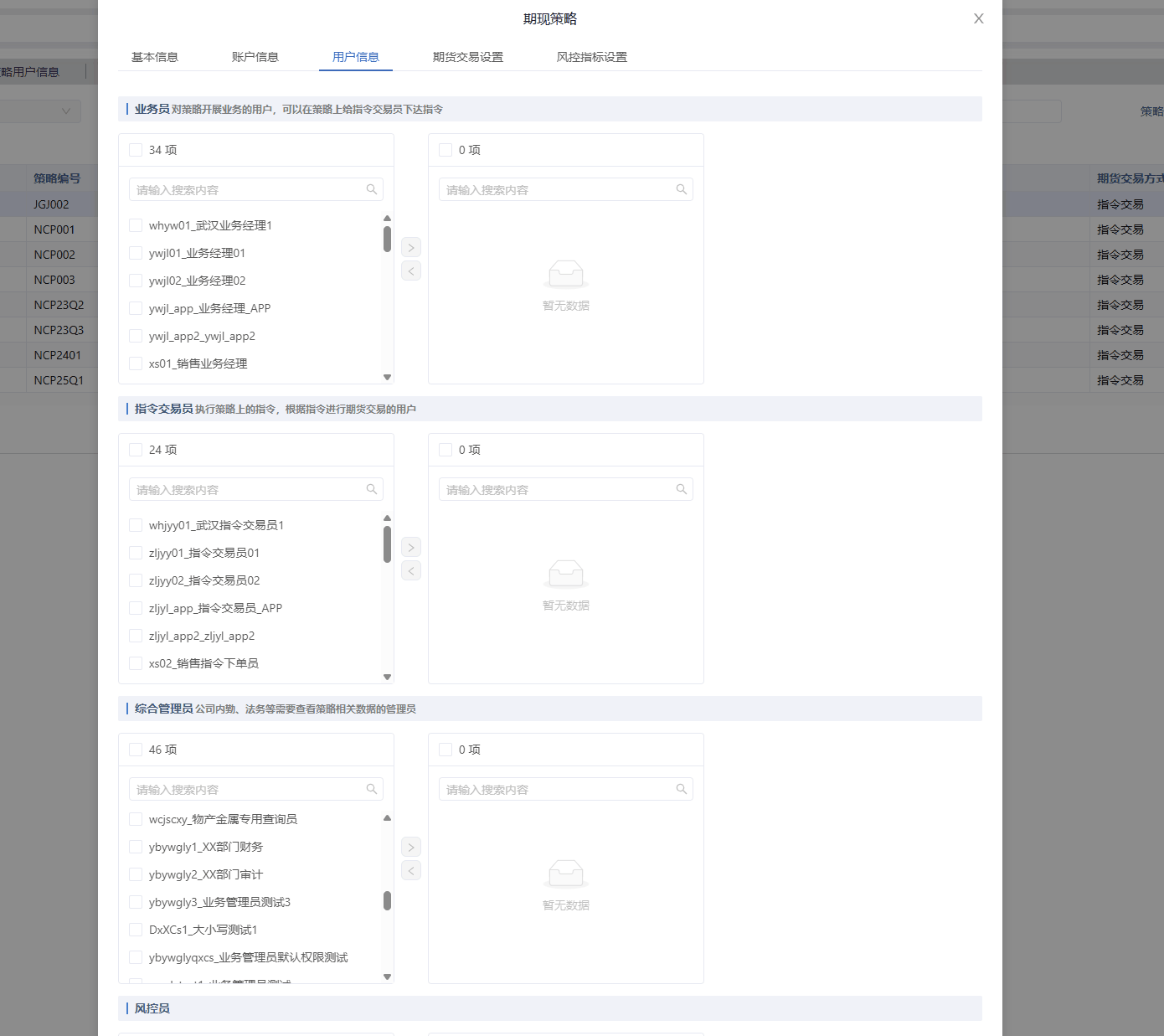Click the move-left arrow in 综合管理员 transfer
This screenshot has width=1164, height=1036.
(411, 870)
